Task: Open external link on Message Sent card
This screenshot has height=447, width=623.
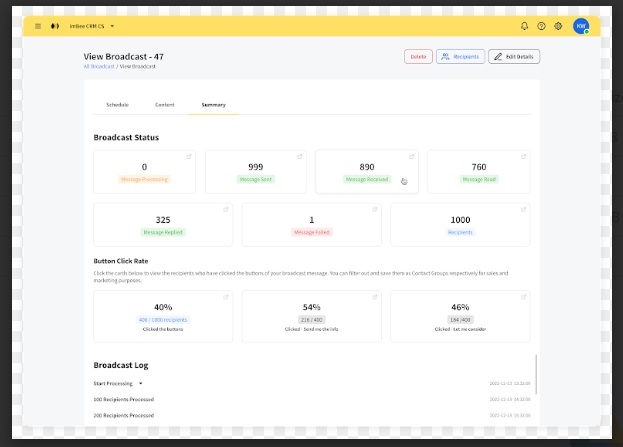Action: tap(299, 157)
